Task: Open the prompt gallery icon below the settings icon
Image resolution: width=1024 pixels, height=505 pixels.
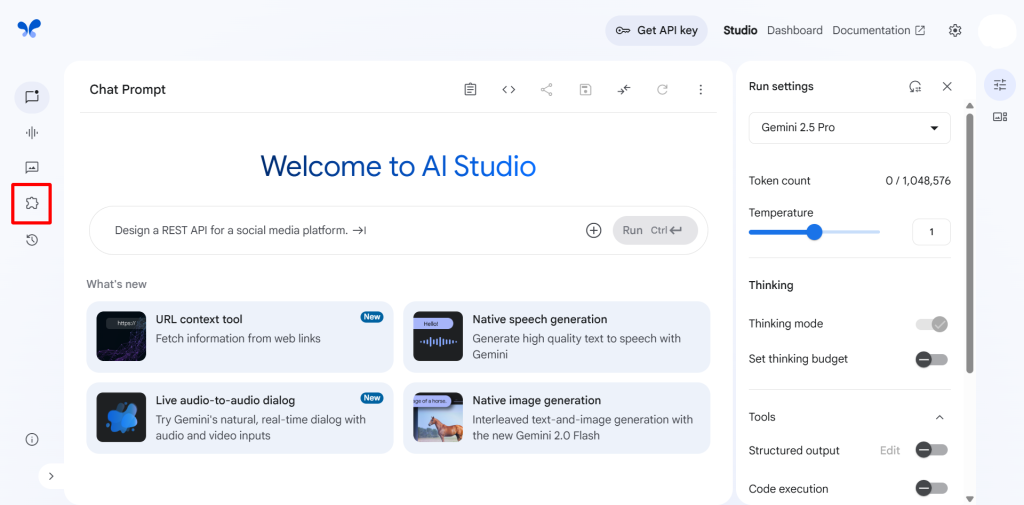Action: [1000, 117]
